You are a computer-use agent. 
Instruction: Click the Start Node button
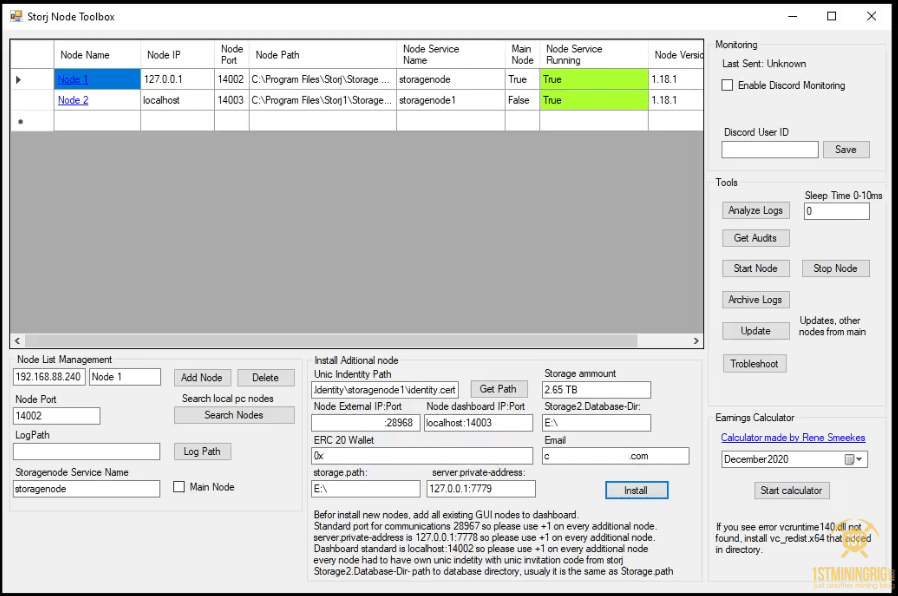point(755,269)
